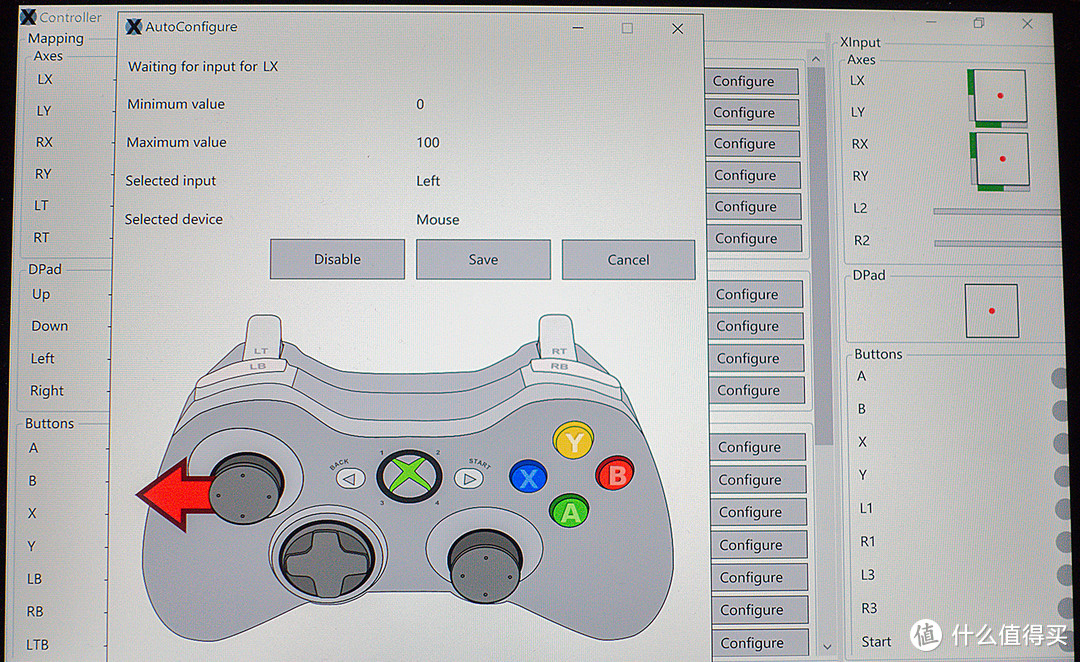Click Configure for the LTB button row
This screenshot has width=1080, height=662.
point(760,643)
